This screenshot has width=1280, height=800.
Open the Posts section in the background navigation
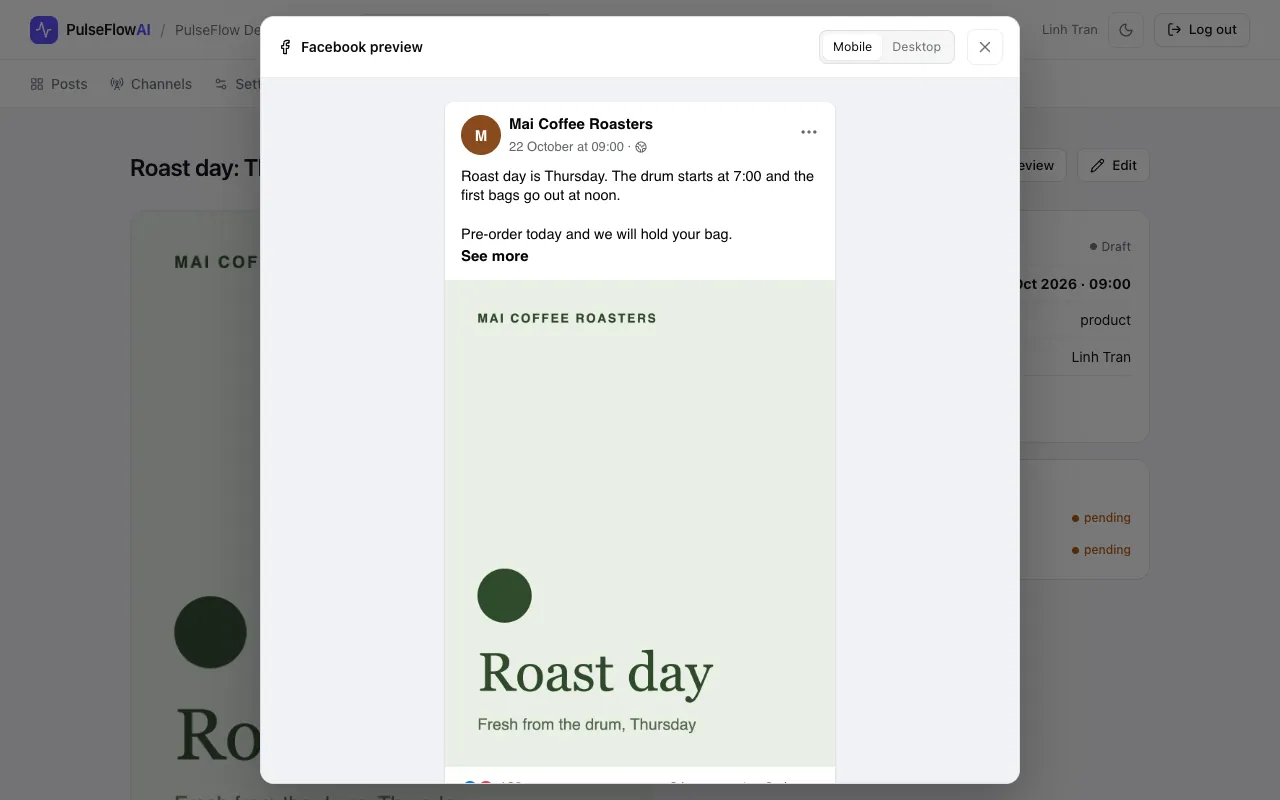click(59, 84)
